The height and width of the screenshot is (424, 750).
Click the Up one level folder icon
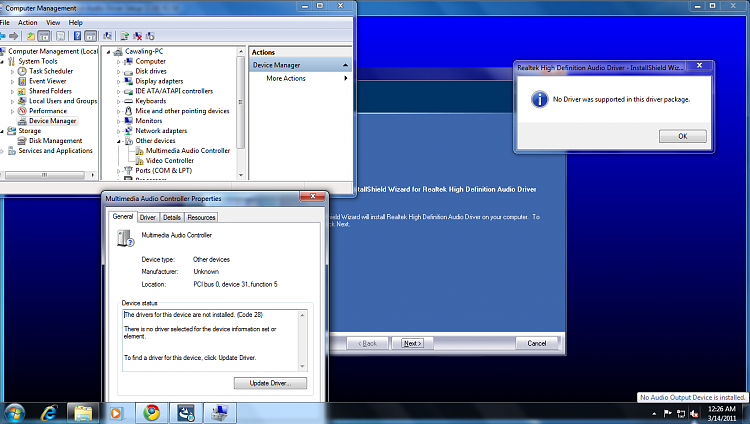coord(31,36)
